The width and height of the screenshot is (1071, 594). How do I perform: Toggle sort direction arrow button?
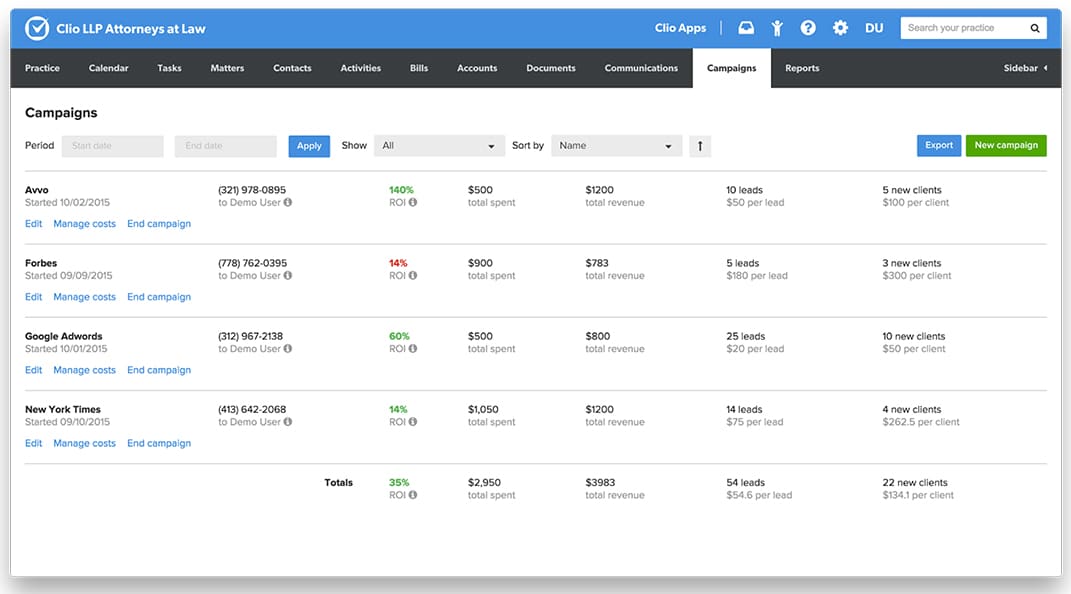pyautogui.click(x=699, y=146)
